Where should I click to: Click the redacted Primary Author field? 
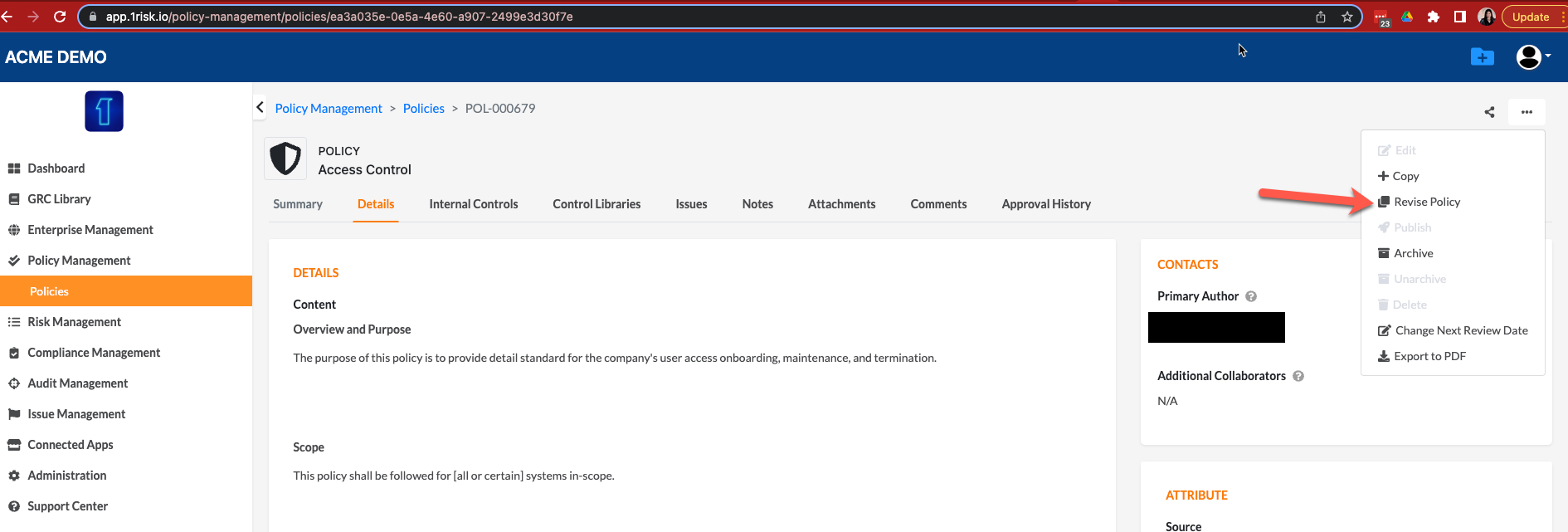[x=1216, y=327]
